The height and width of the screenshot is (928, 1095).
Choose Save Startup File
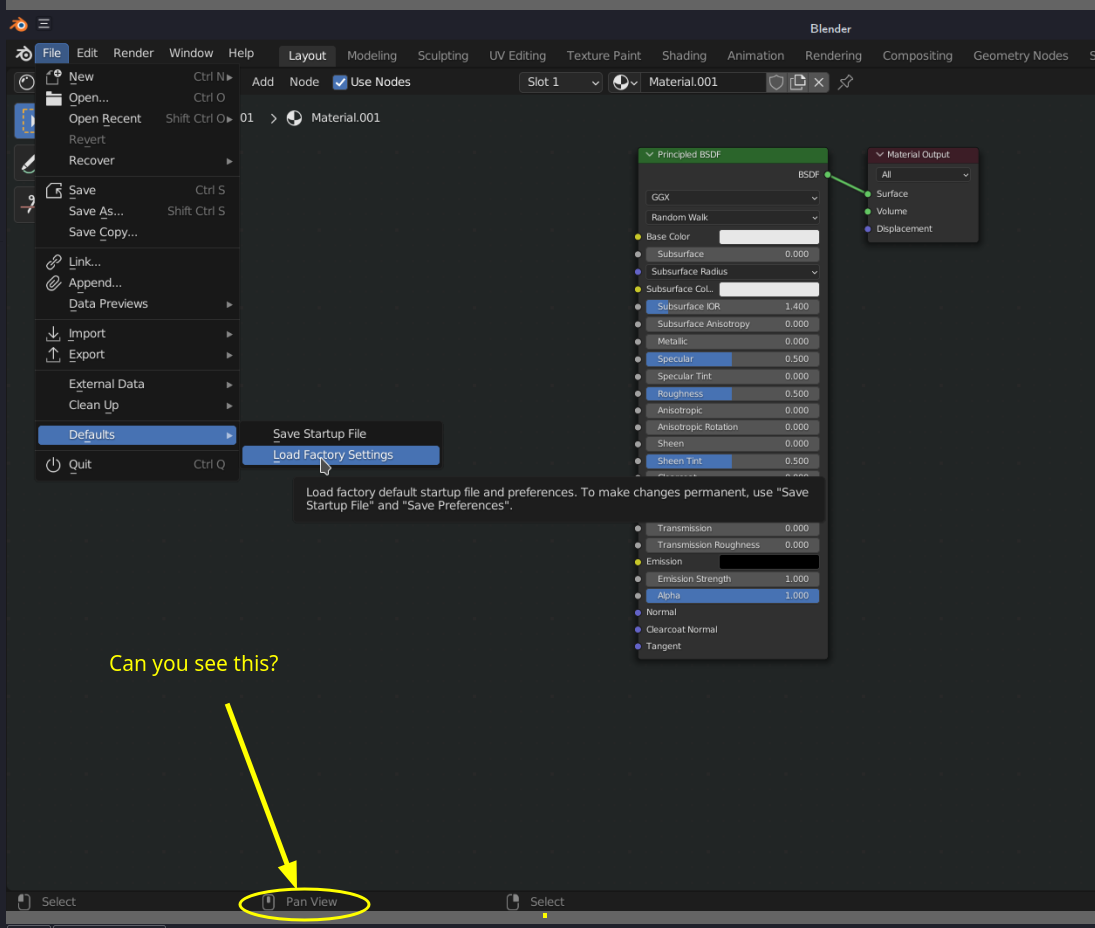tap(341, 434)
